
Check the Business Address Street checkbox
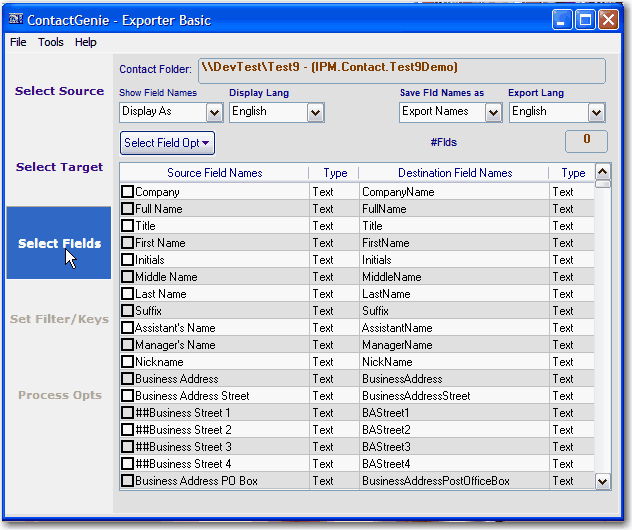pyautogui.click(x=128, y=395)
